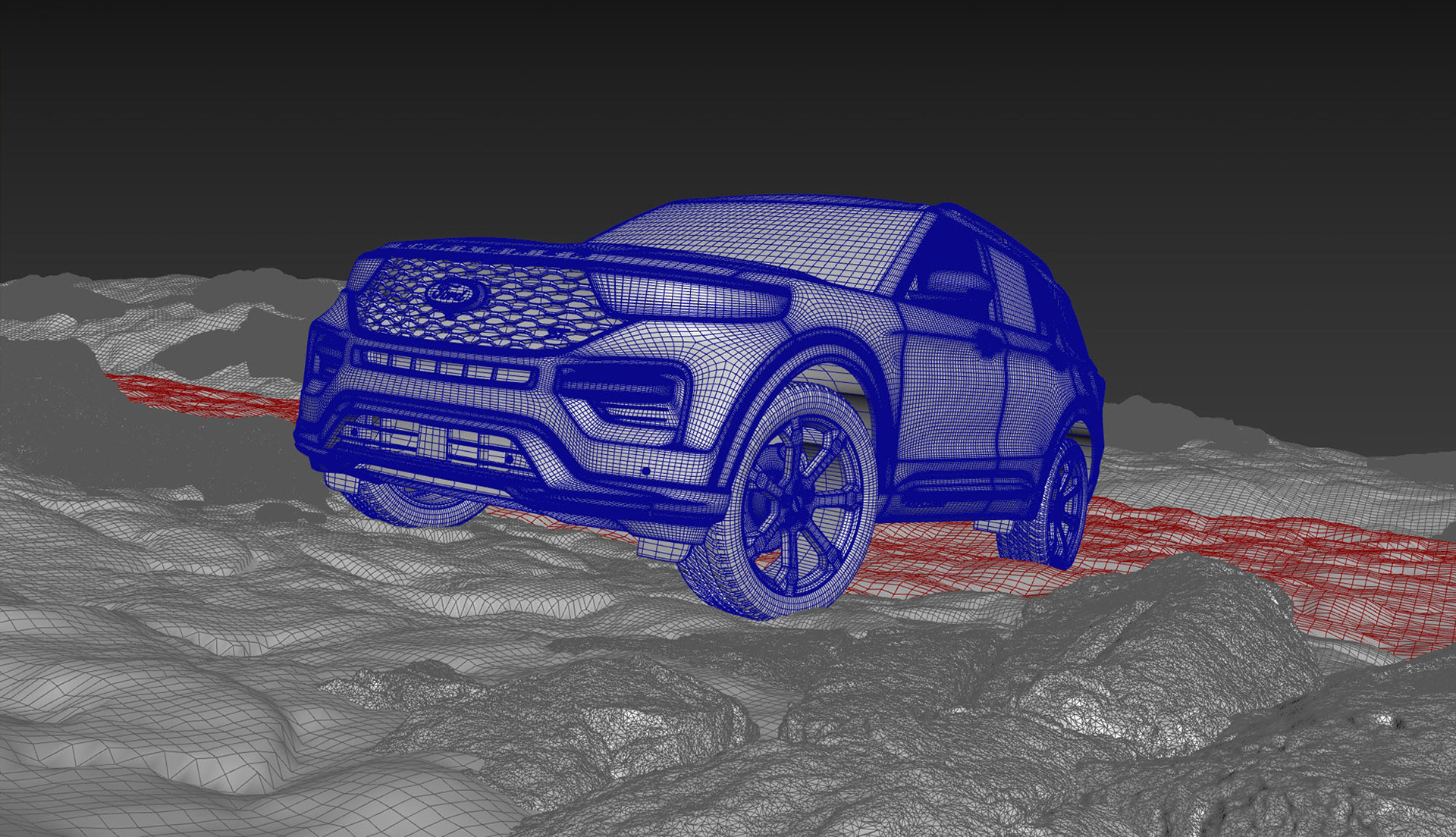Click the Ford emblem on the grille
Screen dimensions: 1456x837
click(450, 293)
